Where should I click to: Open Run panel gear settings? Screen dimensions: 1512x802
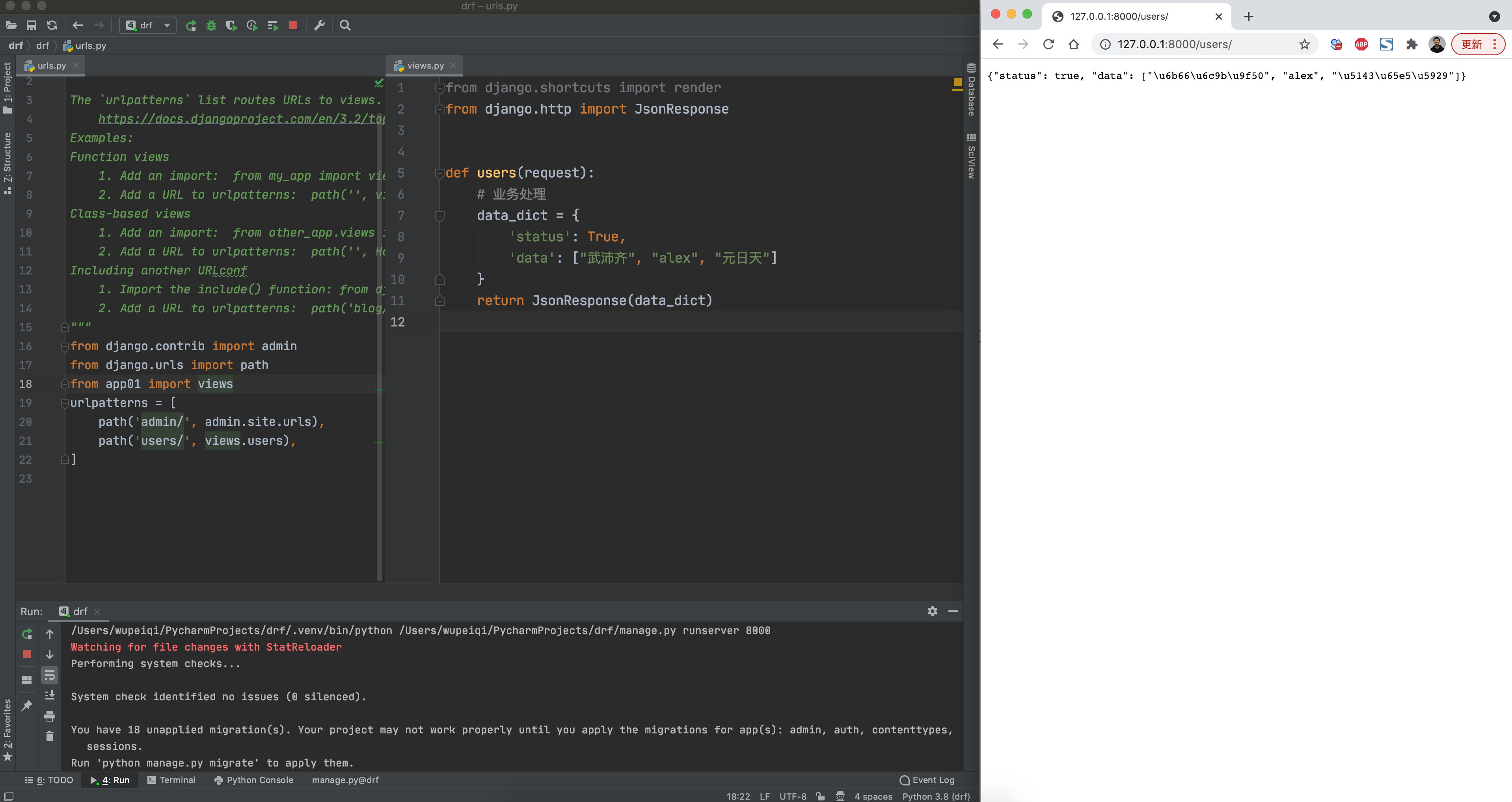pyautogui.click(x=932, y=611)
